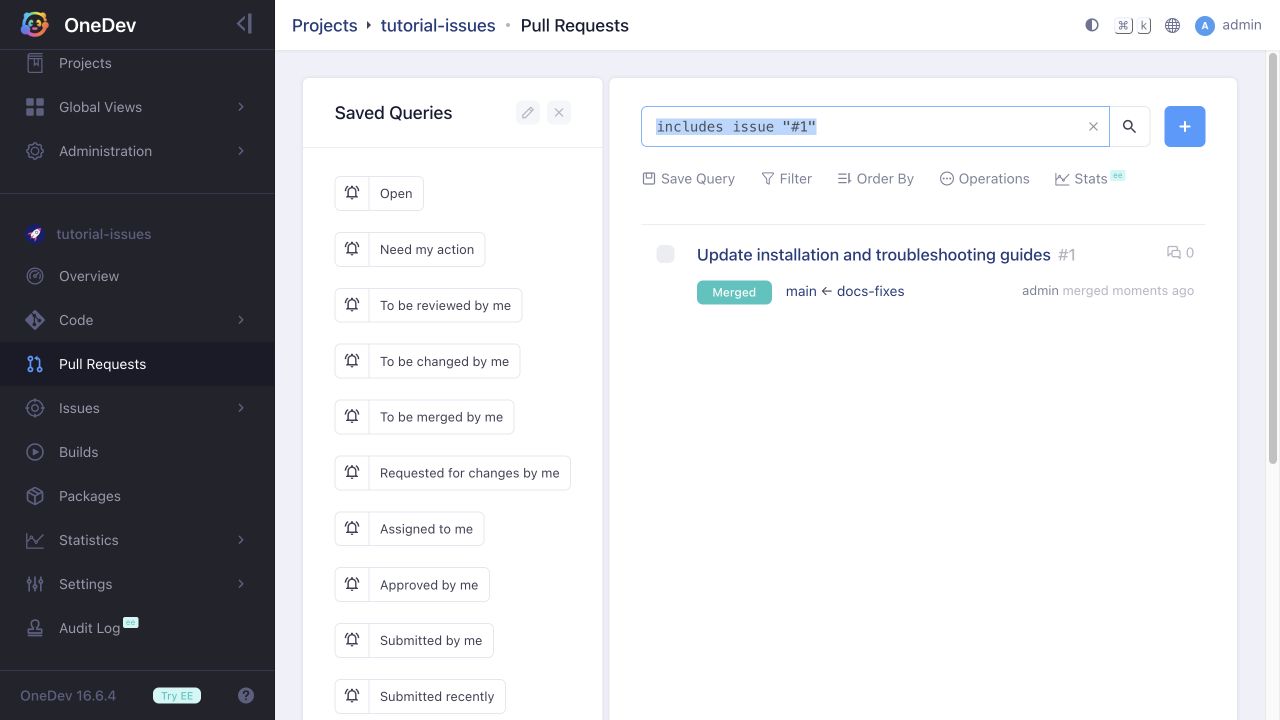The width and height of the screenshot is (1280, 720).
Task: Toggle the watch bell for To be merged by me
Action: click(x=352, y=417)
